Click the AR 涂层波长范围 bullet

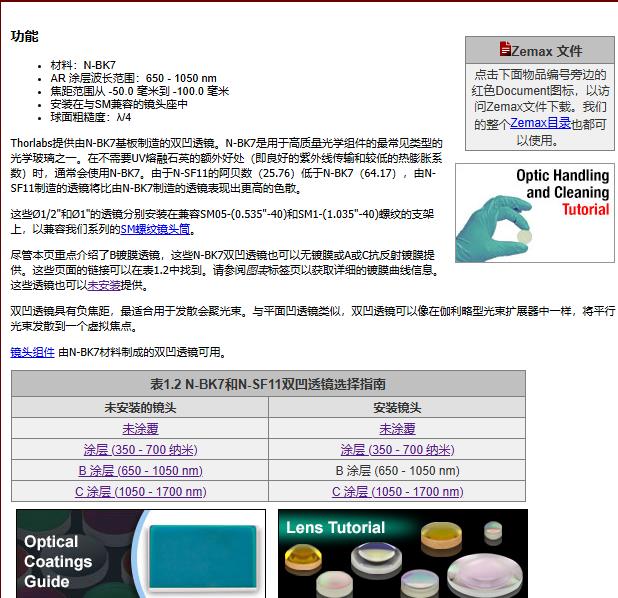click(133, 78)
